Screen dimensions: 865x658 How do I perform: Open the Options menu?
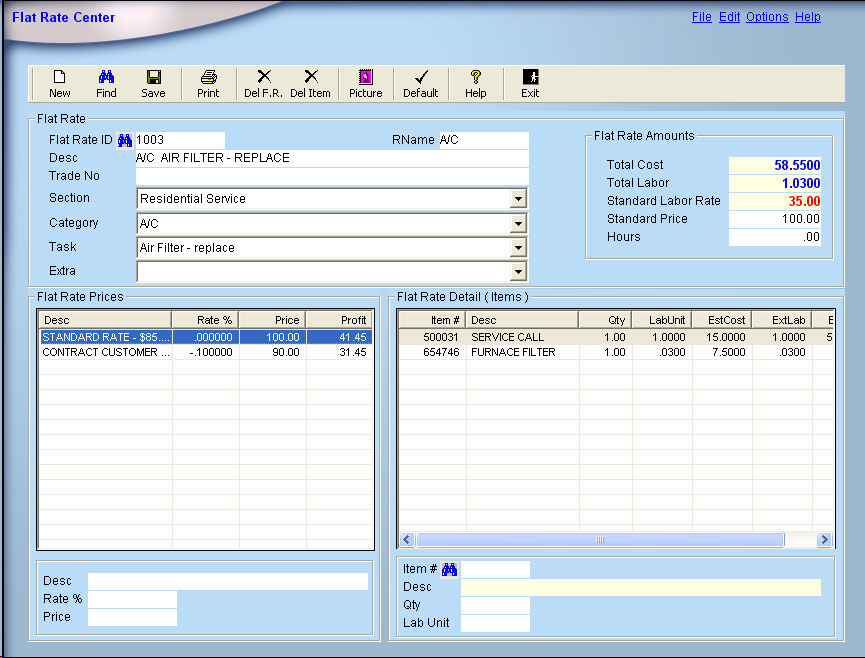767,17
